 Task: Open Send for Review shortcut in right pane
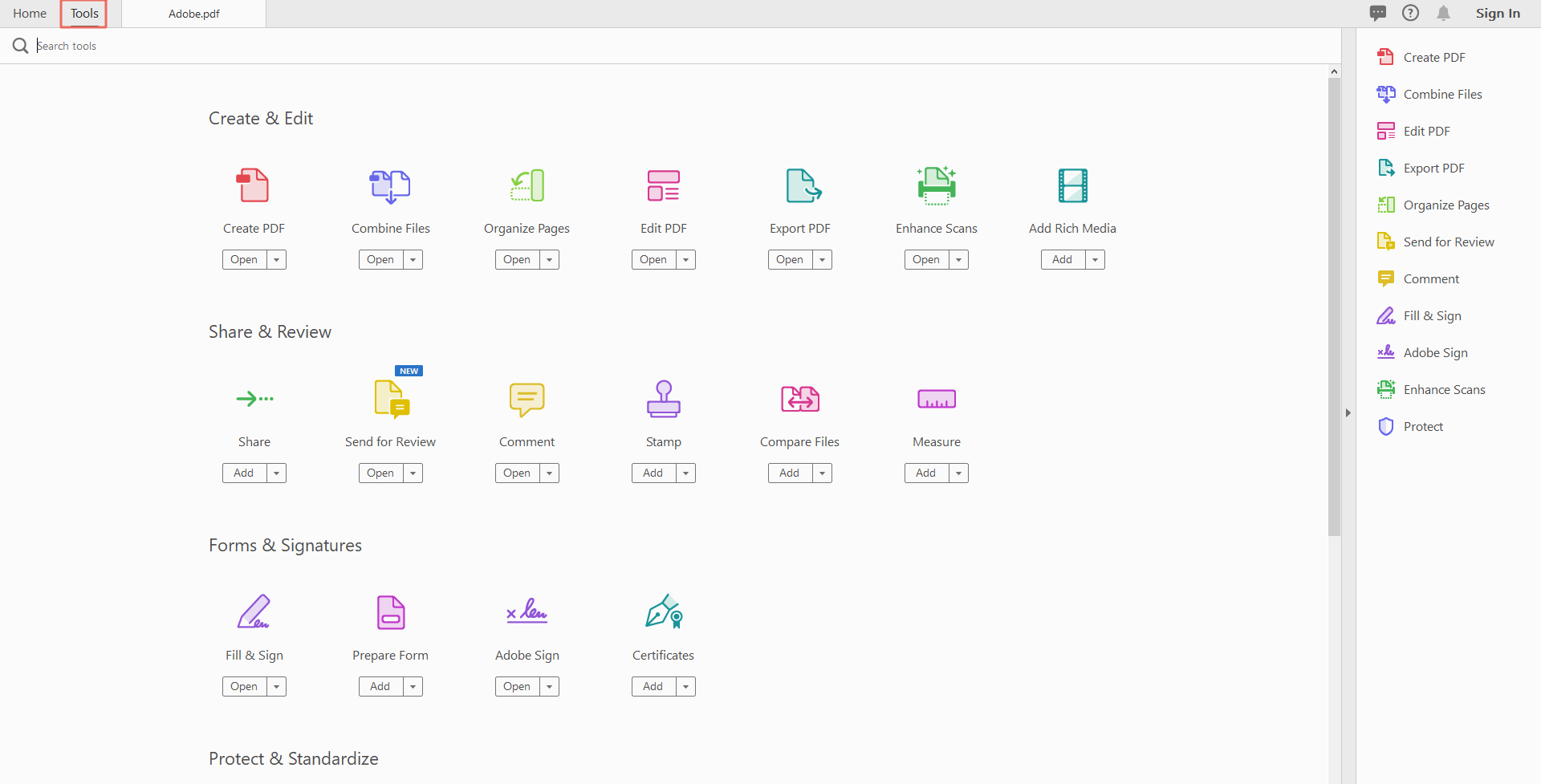(1435, 242)
